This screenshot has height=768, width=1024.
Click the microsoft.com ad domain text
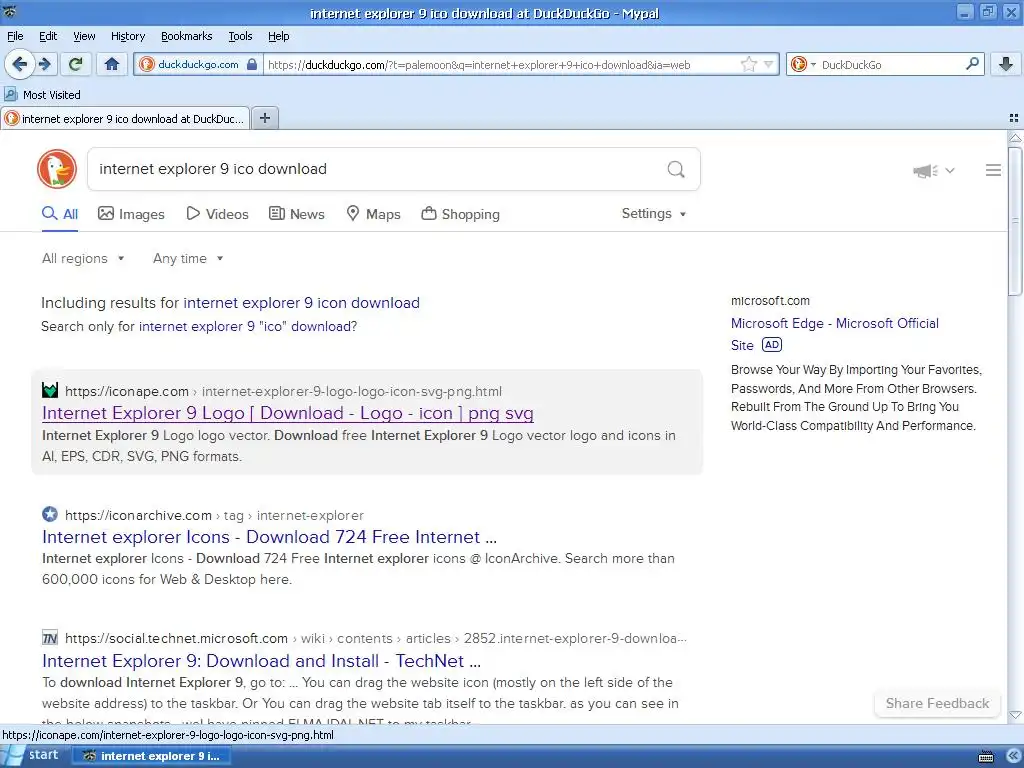[770, 300]
